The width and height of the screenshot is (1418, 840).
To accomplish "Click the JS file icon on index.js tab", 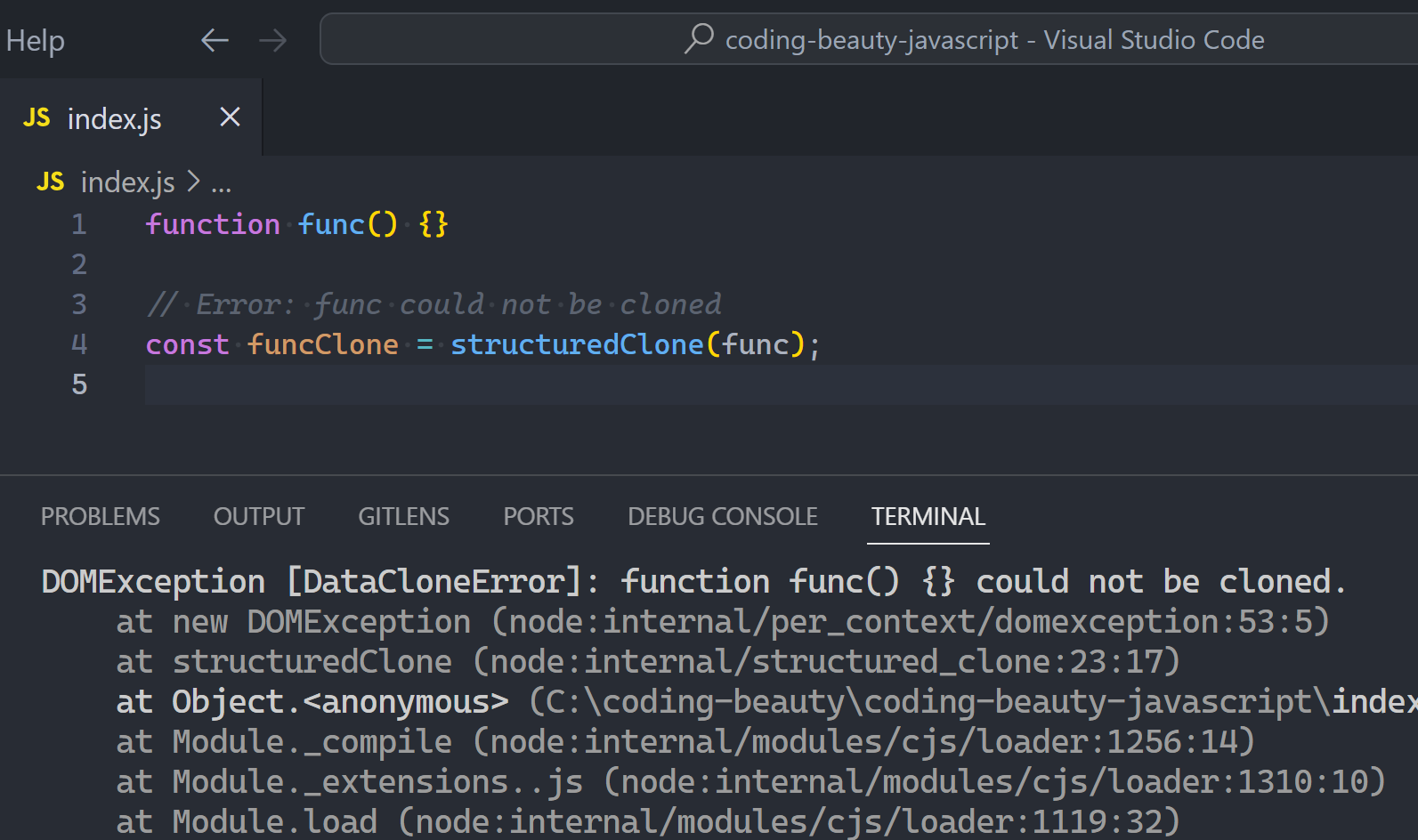I will click(36, 117).
